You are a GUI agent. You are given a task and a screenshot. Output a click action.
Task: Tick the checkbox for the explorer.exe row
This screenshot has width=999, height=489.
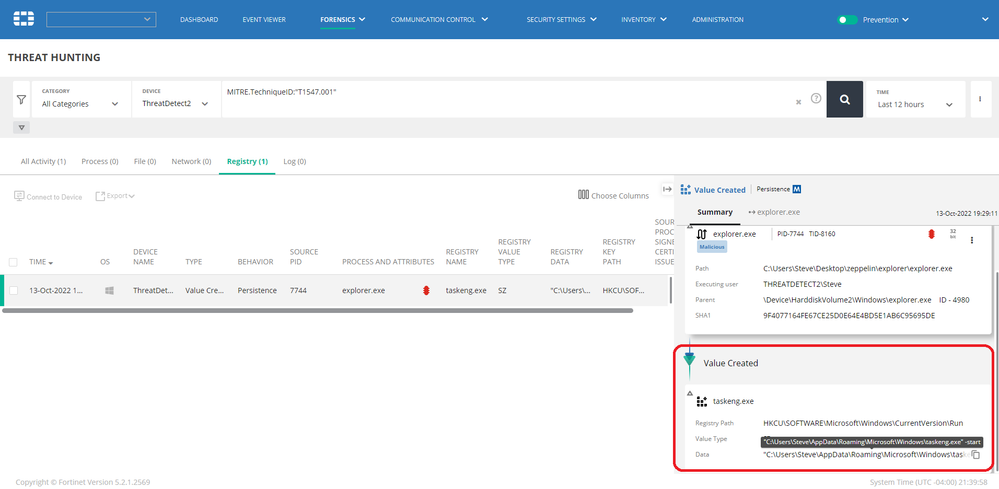[x=14, y=290]
